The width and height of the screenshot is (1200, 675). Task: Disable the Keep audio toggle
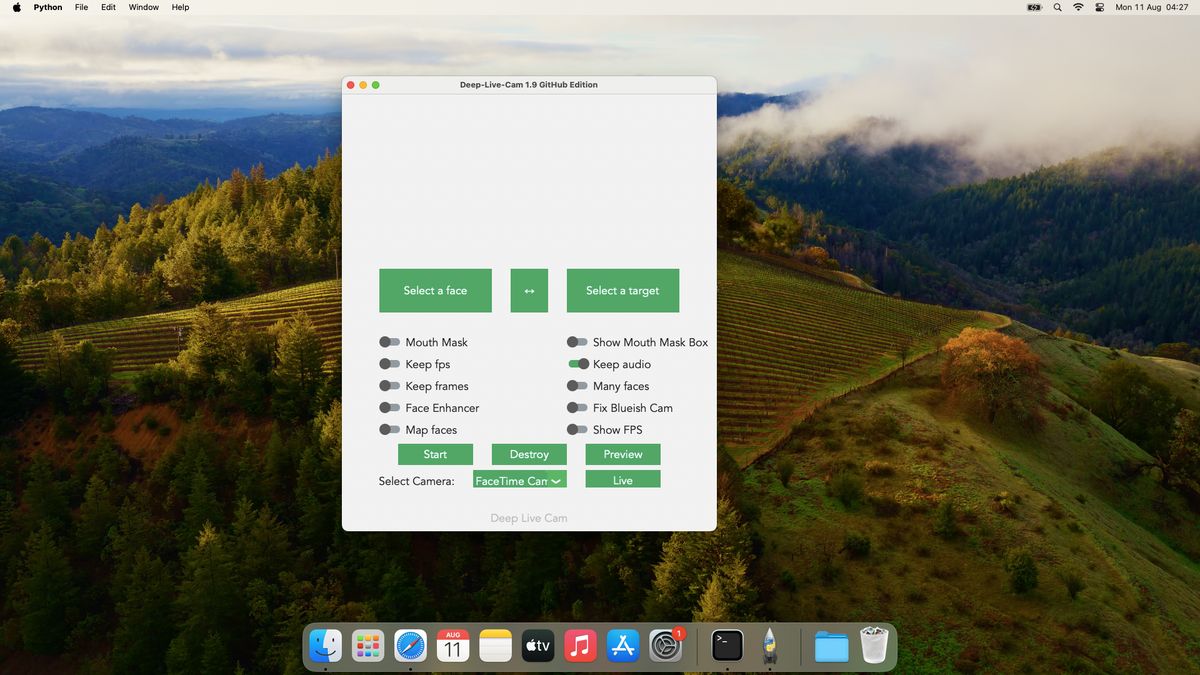tap(578, 364)
